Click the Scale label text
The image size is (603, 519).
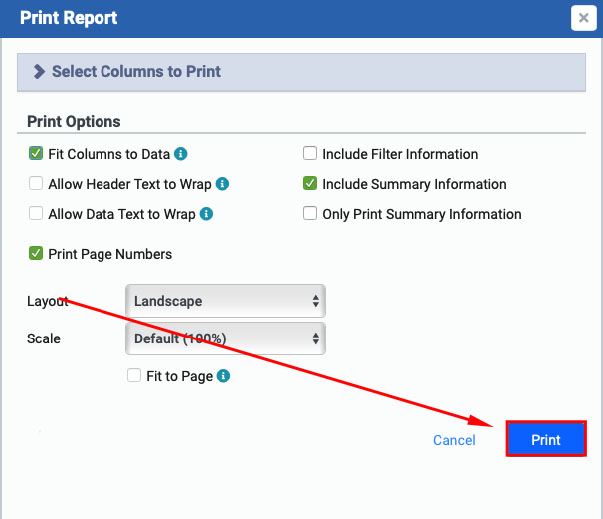44,339
